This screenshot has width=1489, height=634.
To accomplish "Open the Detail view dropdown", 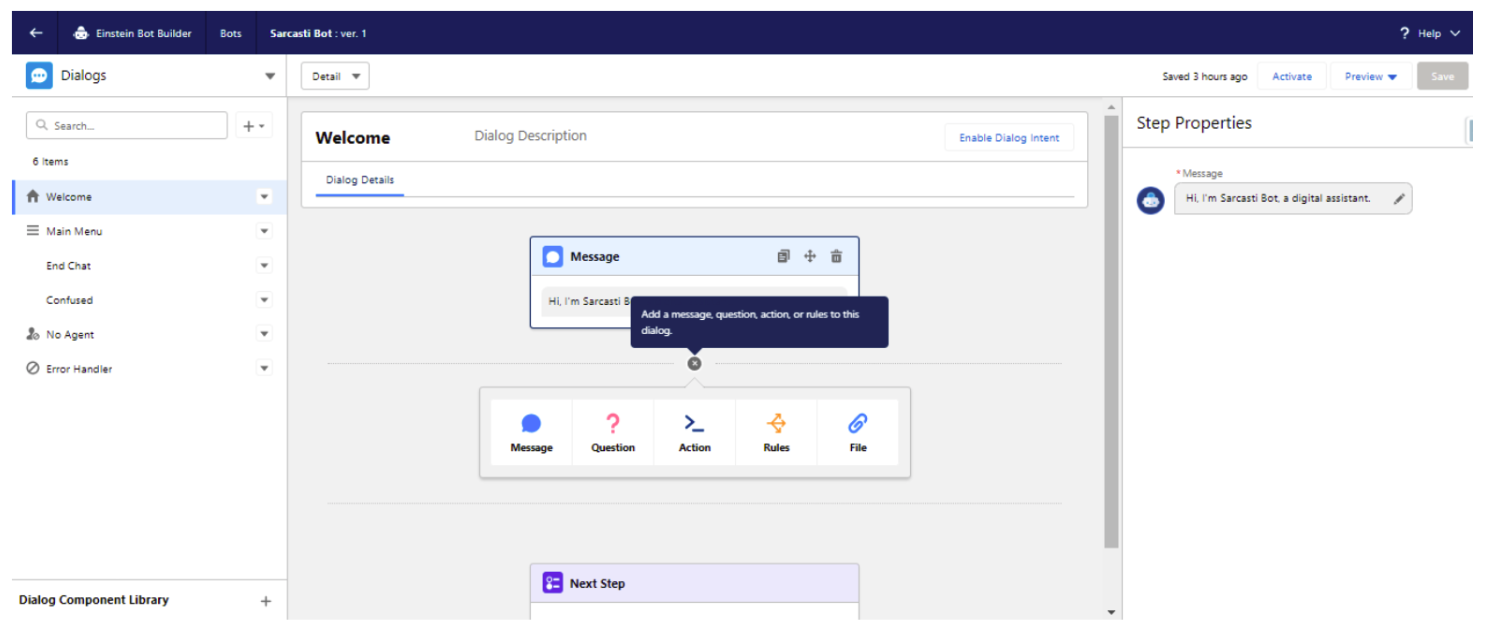I will [335, 76].
